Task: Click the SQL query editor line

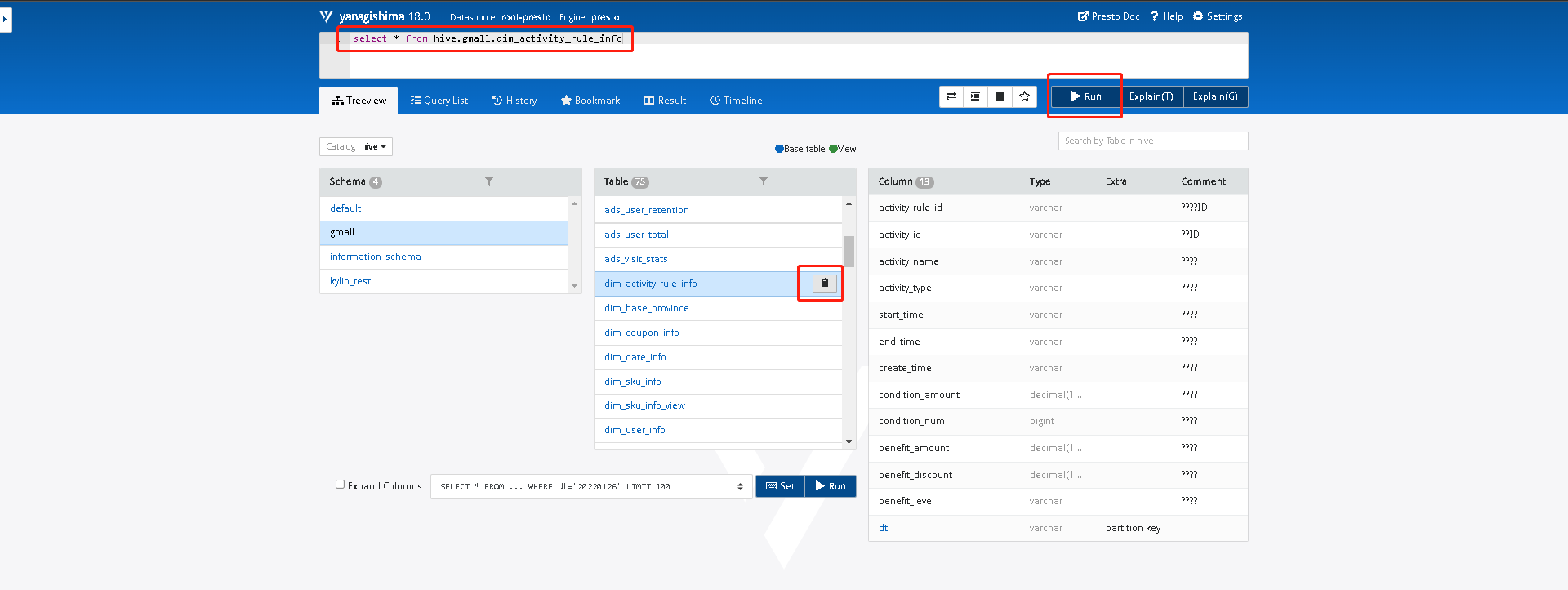Action: pyautogui.click(x=799, y=38)
